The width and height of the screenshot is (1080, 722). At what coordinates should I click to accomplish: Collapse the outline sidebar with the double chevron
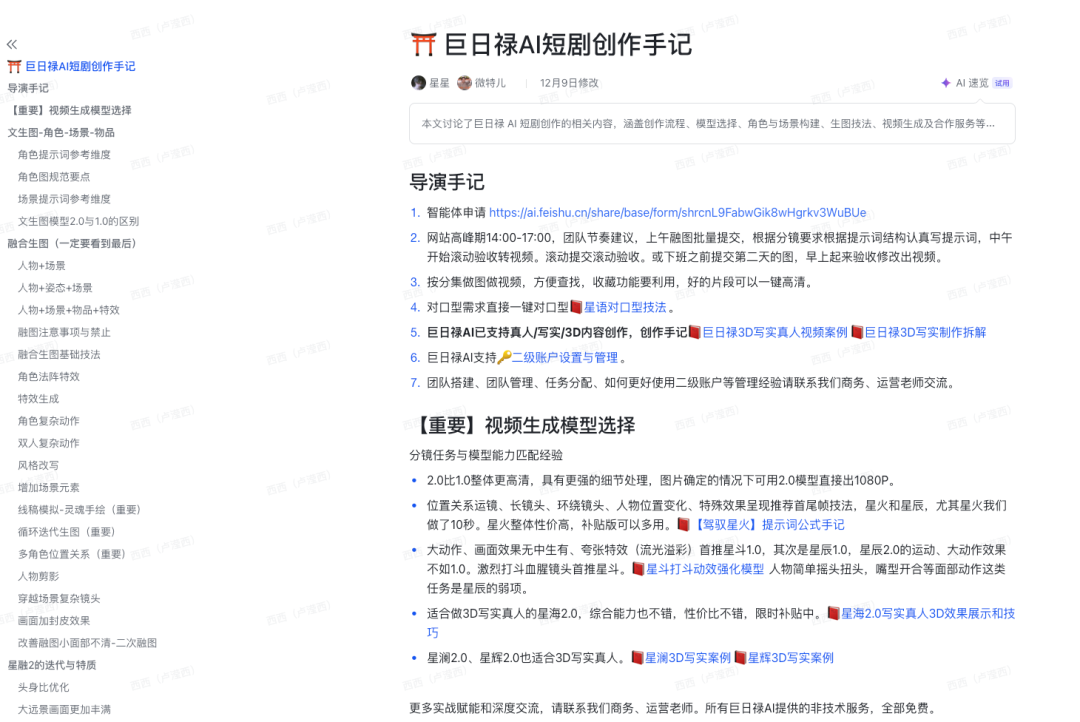coord(12,45)
